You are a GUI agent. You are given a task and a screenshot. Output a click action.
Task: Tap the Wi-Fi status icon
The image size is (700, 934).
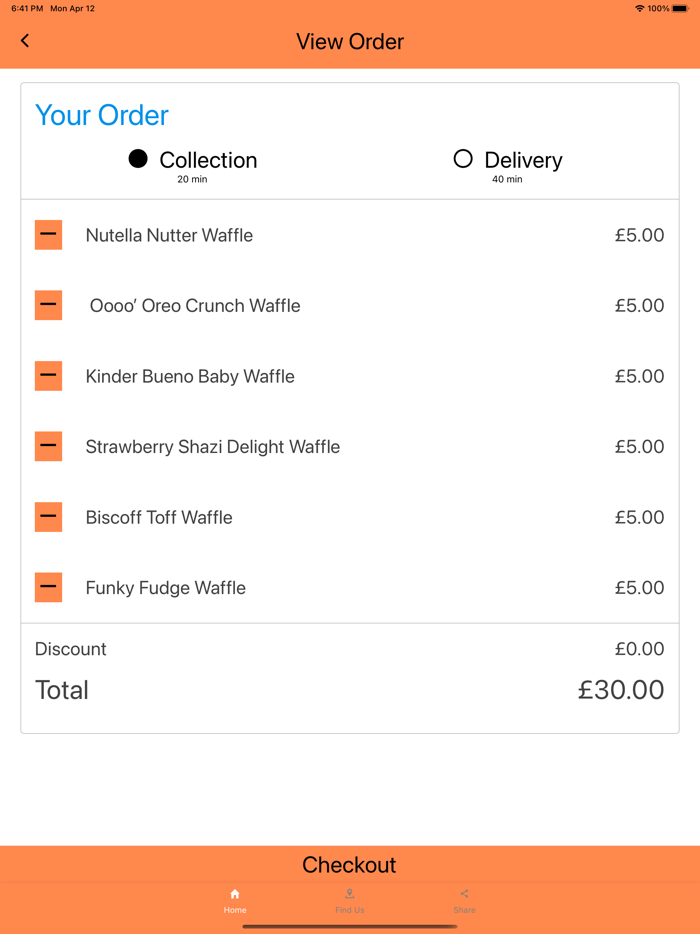click(x=639, y=9)
